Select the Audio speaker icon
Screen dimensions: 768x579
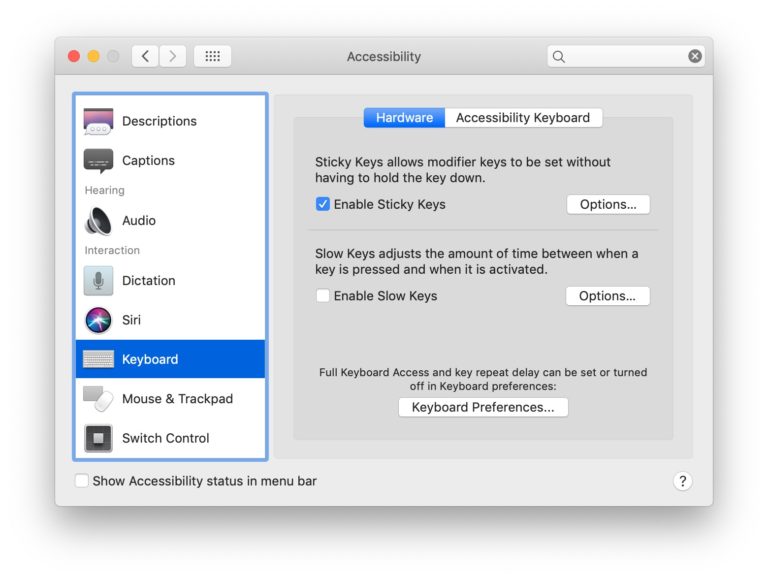[x=98, y=221]
